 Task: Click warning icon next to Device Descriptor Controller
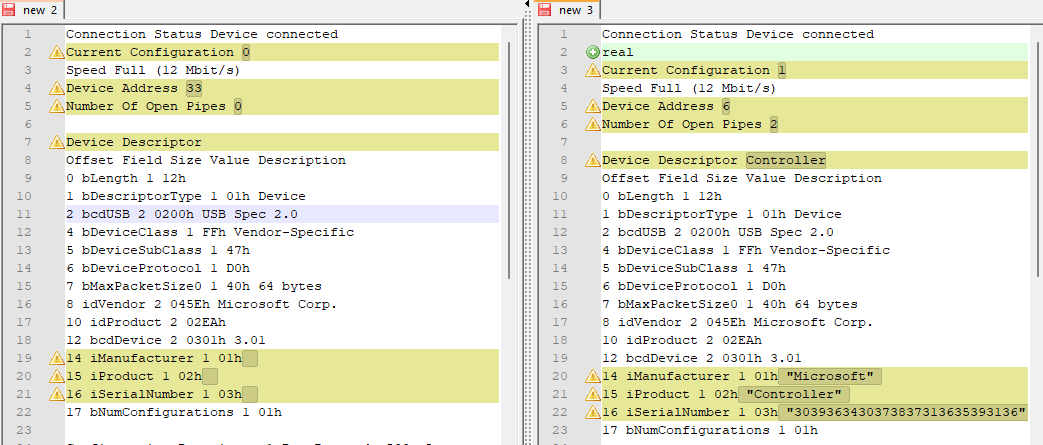[592, 161]
